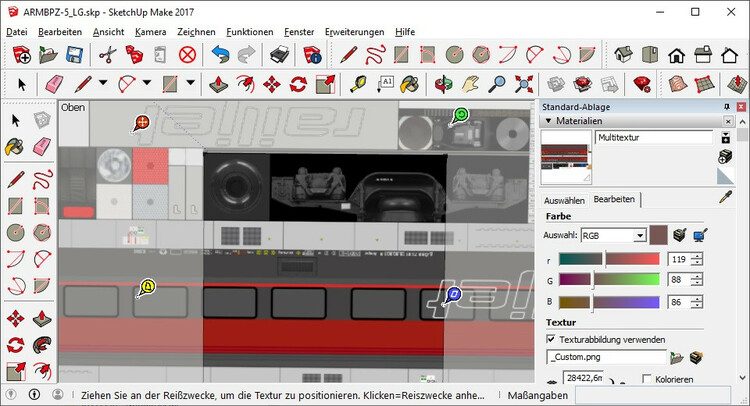750x406 pixels.
Task: Click the Save floppy disk icon
Action: 75,55
